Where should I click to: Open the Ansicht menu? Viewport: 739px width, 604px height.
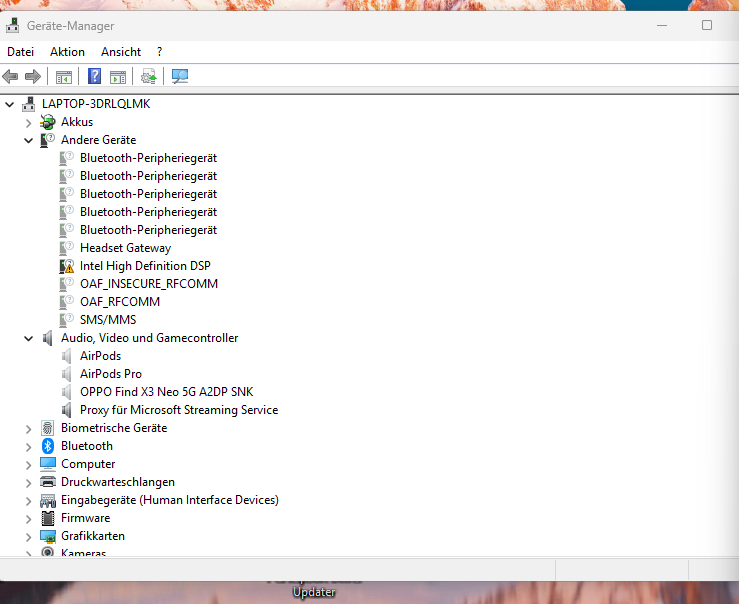pos(121,52)
